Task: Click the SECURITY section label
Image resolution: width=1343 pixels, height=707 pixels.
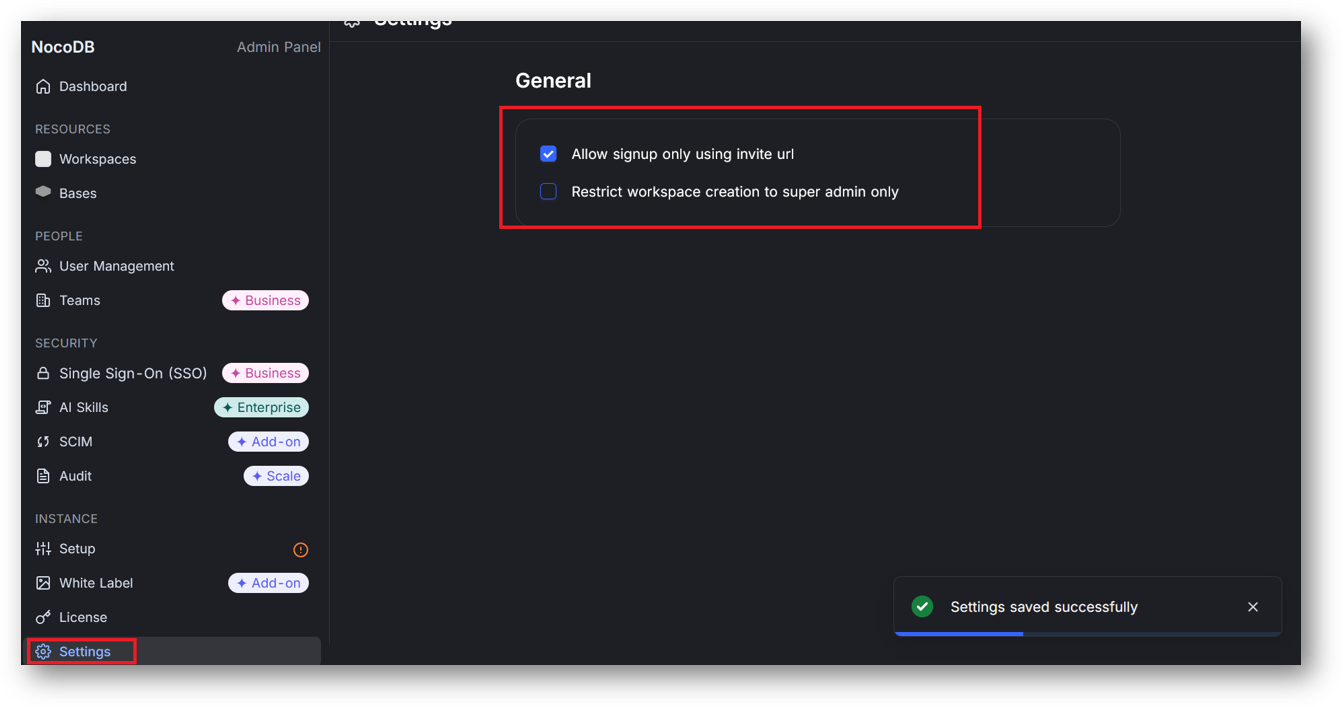Action: coord(66,343)
